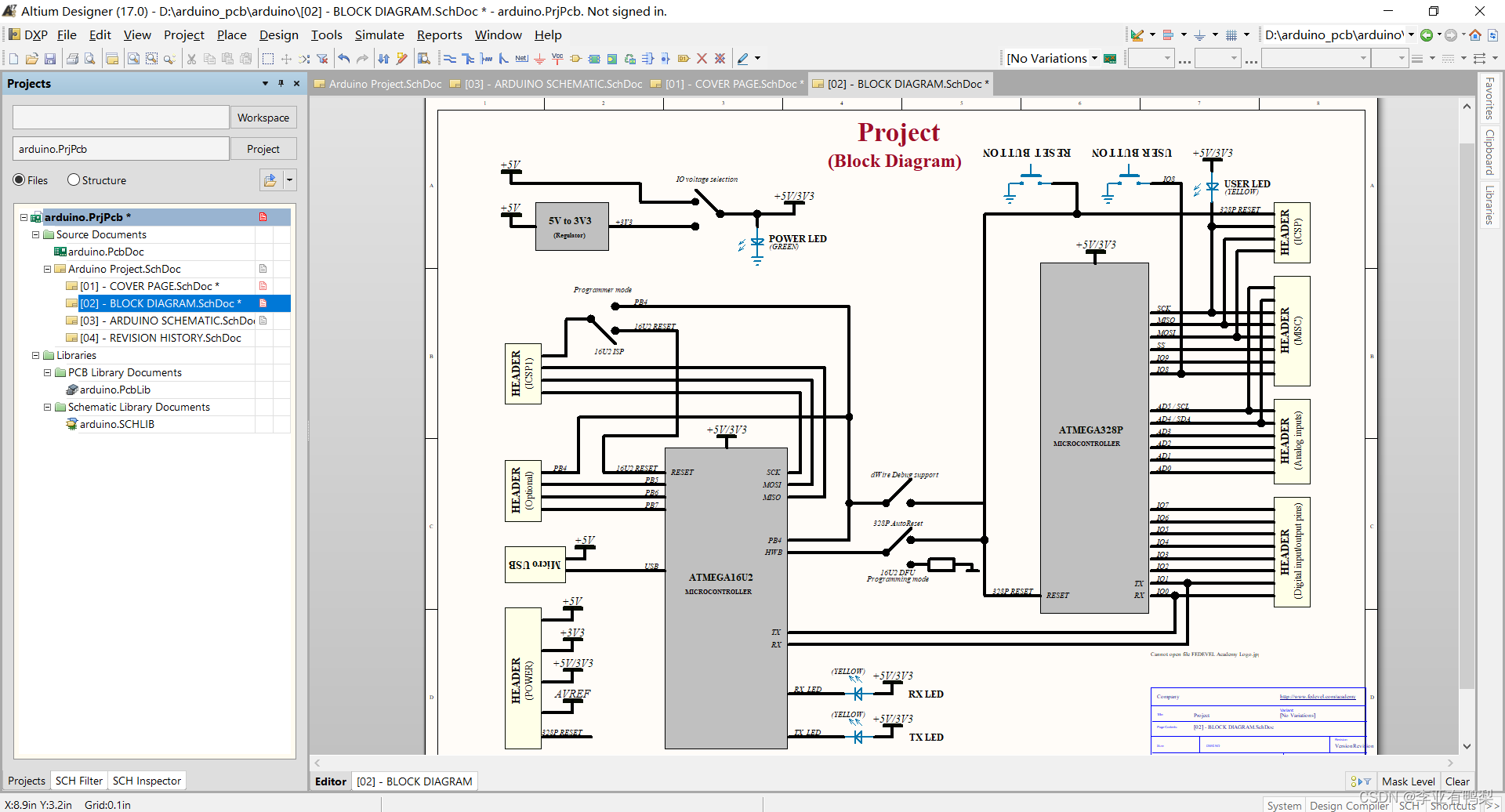
Task: Navigate up/down hierarchy icon
Action: (x=384, y=59)
